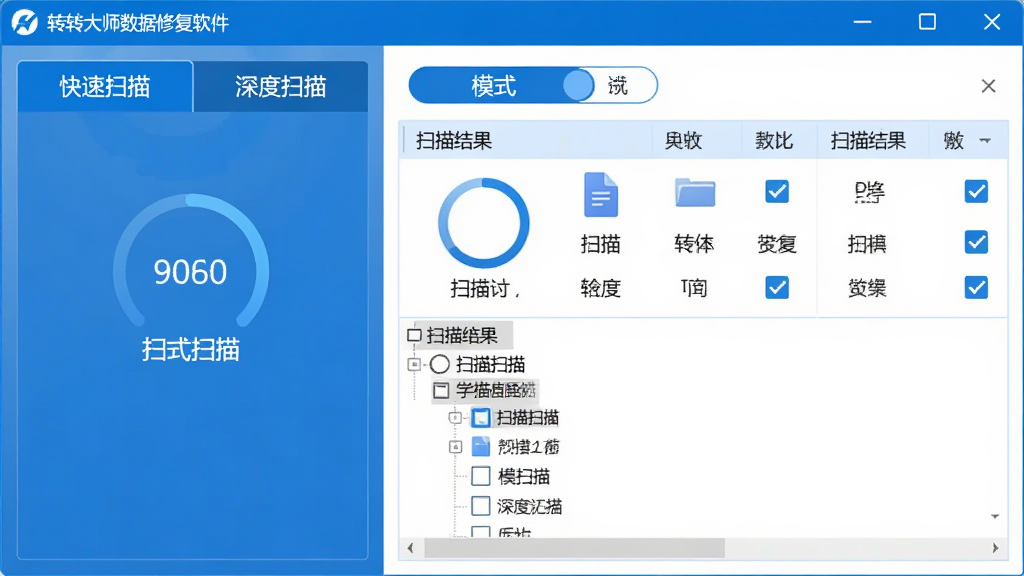Check the 扫描结果 root tree checkbox

(x=414, y=336)
